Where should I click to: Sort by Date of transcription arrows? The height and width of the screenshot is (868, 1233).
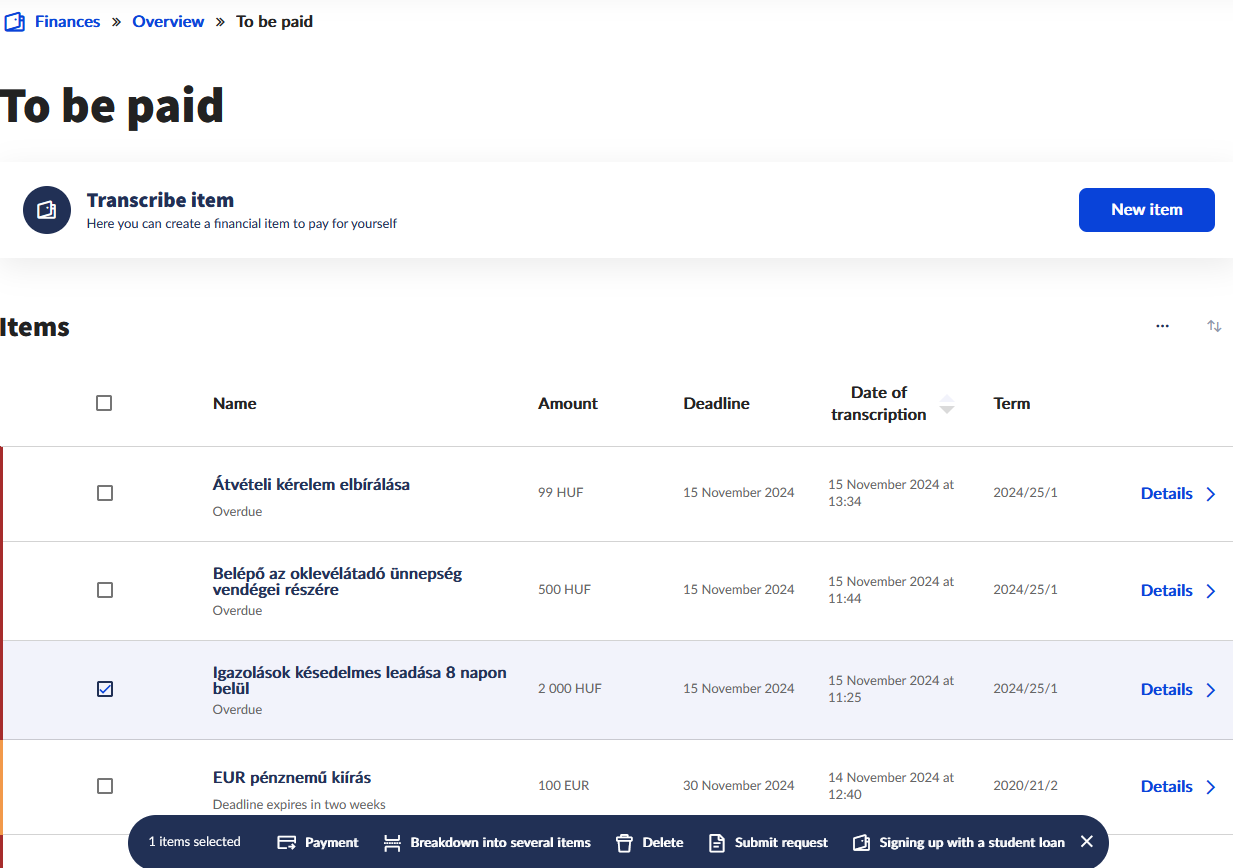946,404
